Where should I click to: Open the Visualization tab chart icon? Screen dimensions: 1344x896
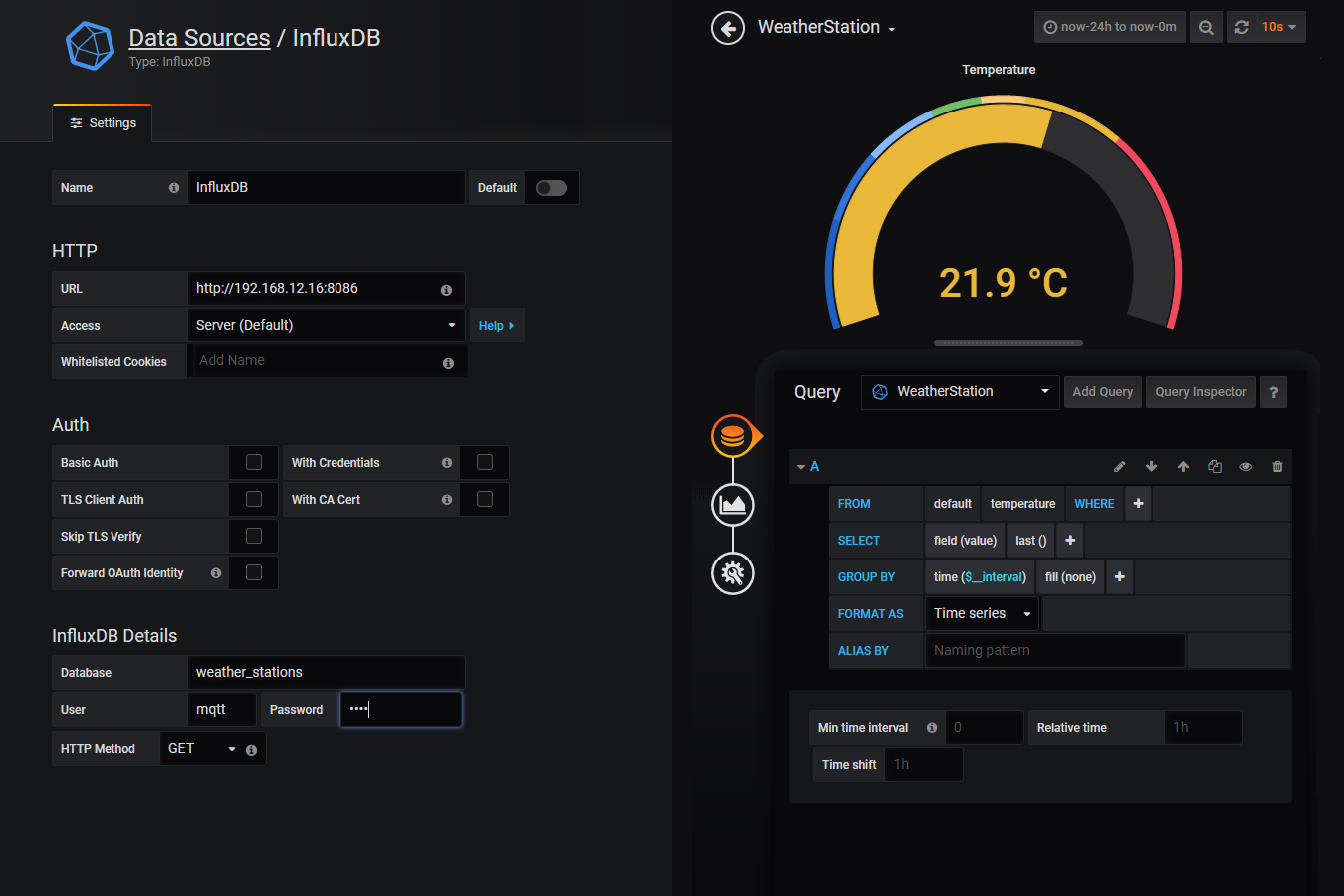coord(733,505)
